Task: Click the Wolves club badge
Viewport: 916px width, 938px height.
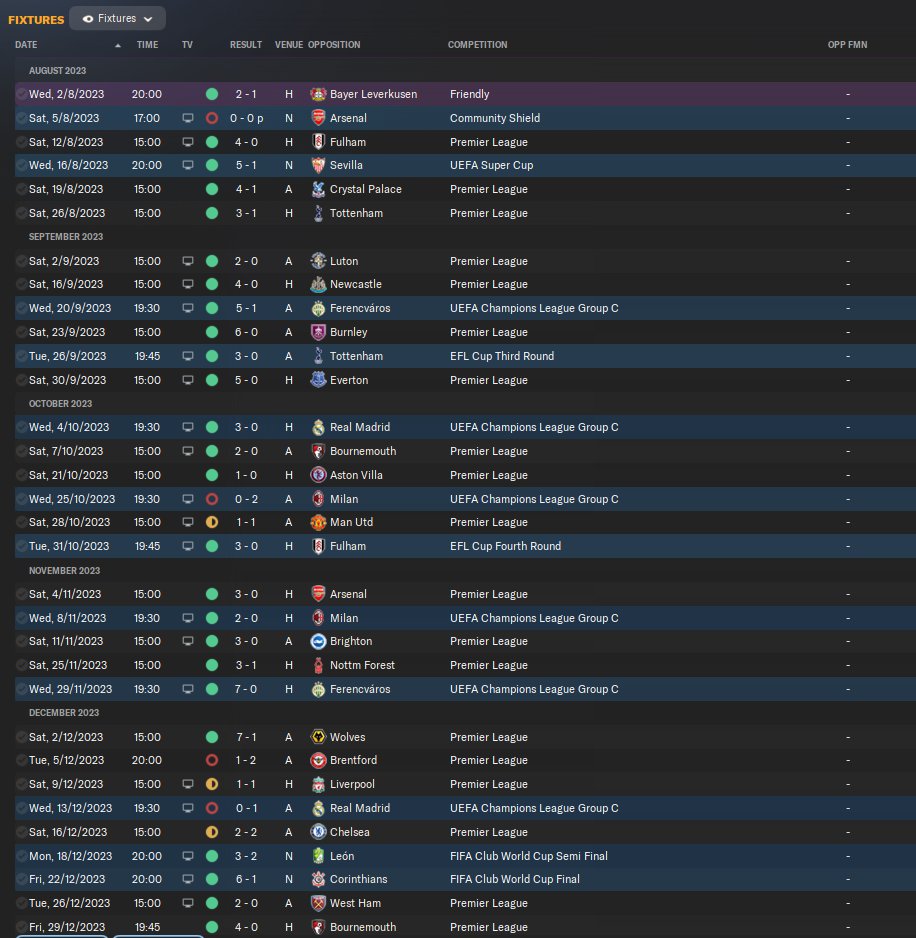Action: pos(318,737)
